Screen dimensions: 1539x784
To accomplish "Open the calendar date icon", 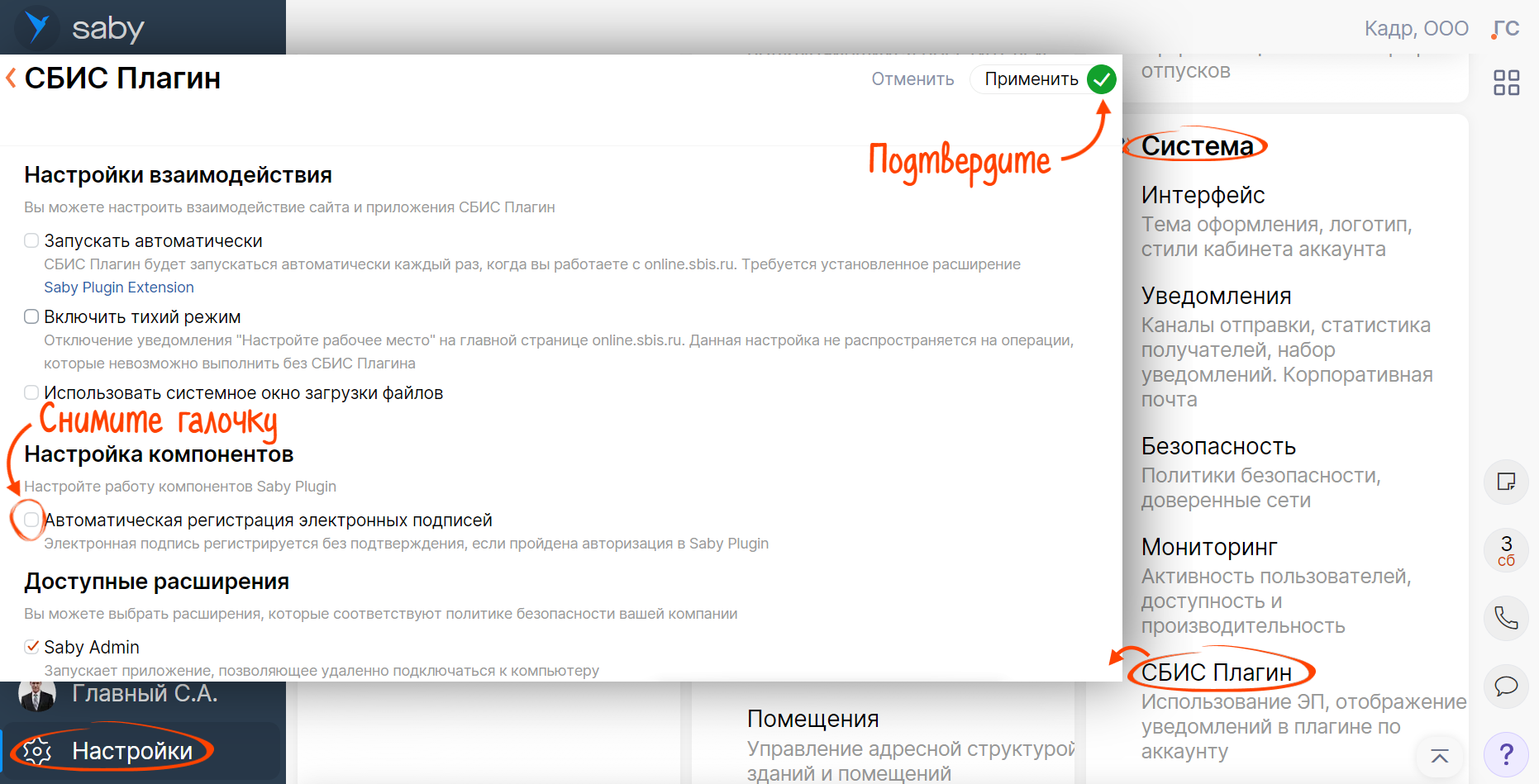I will 1506,550.
